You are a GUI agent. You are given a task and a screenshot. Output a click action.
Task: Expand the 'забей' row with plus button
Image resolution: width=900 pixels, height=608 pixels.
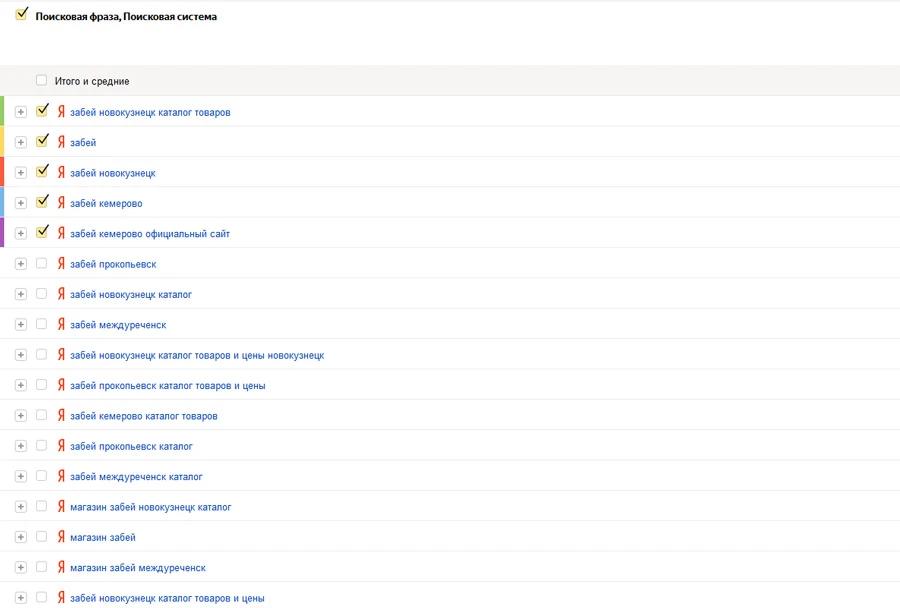coord(21,142)
